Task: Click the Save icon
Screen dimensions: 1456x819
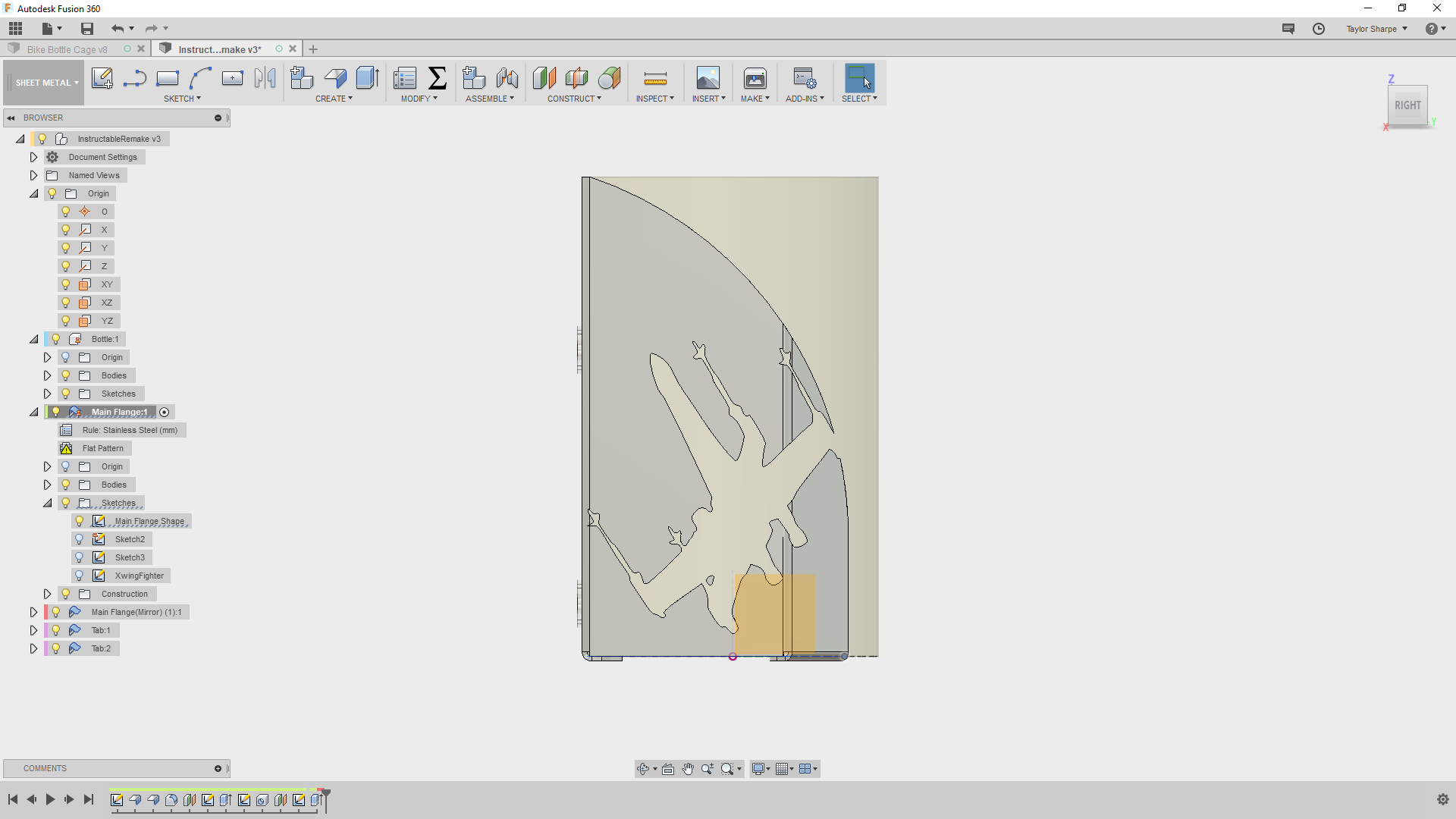Action: 87,29
